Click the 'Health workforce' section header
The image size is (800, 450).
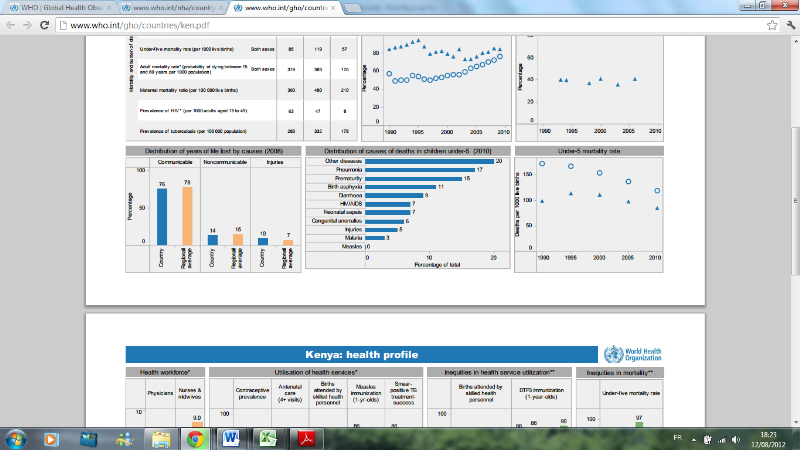(165, 372)
